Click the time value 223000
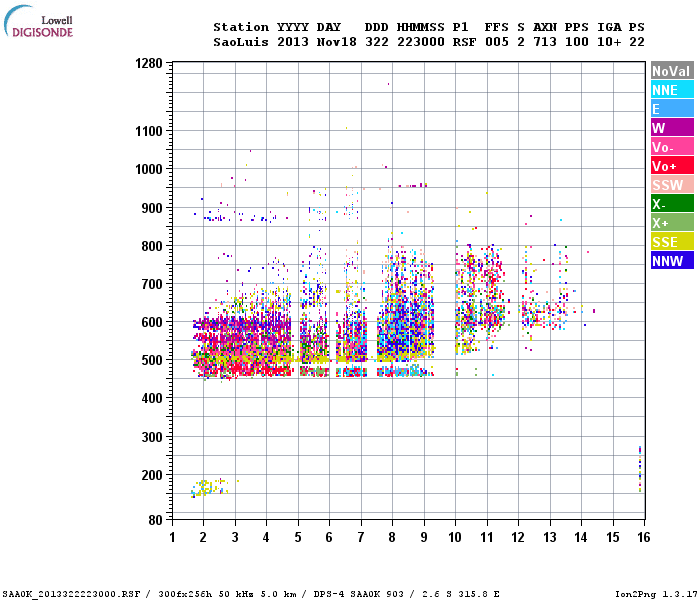The width and height of the screenshot is (700, 600). pyautogui.click(x=421, y=42)
